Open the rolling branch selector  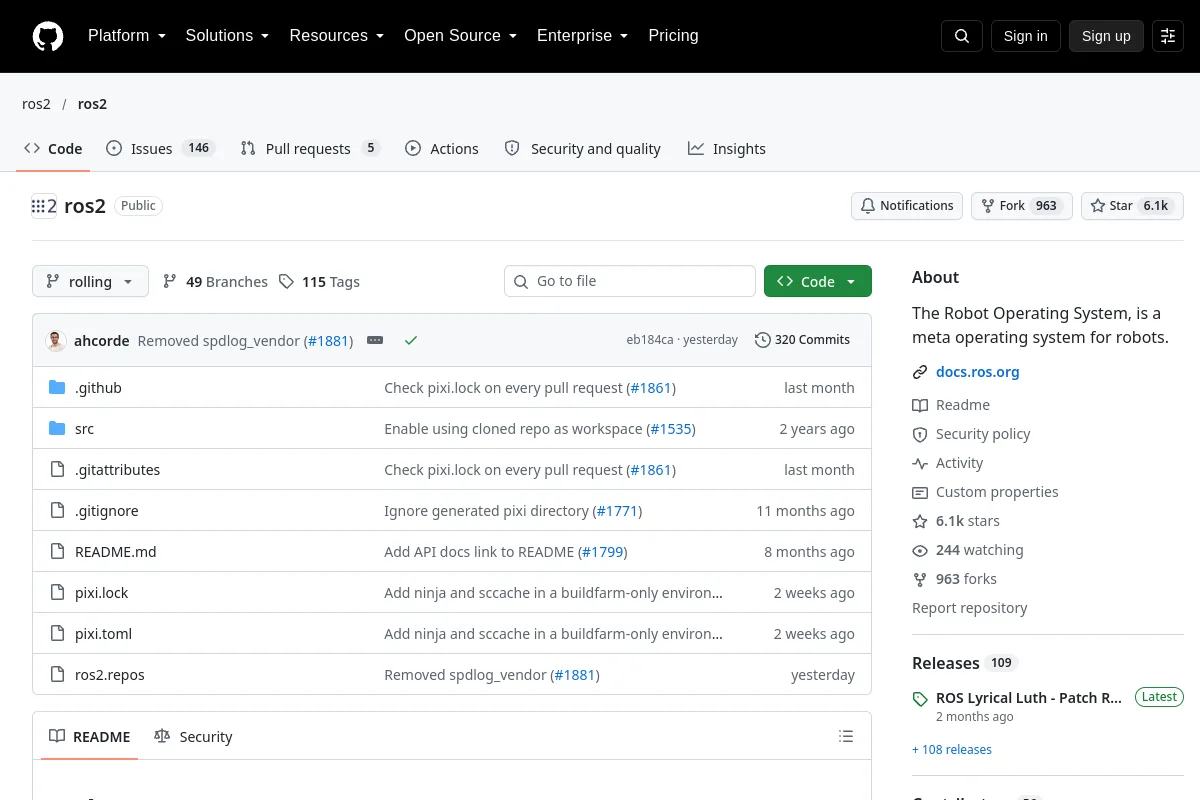coord(90,282)
